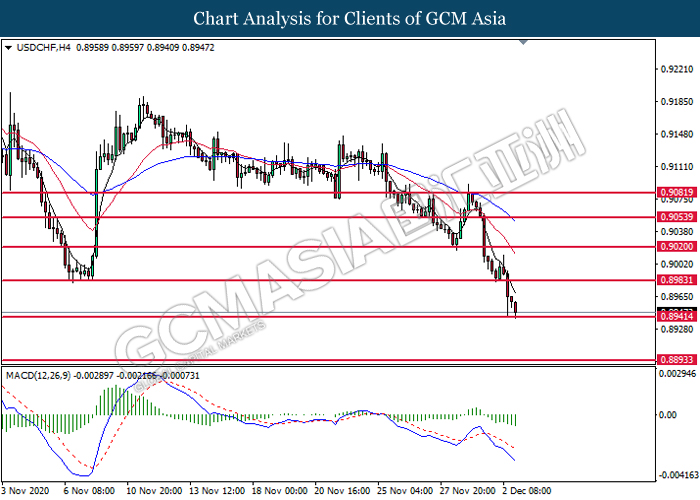This screenshot has width=700, height=500.
Task: Click the 25 Nov 04:00 time label
Action: tap(405, 491)
